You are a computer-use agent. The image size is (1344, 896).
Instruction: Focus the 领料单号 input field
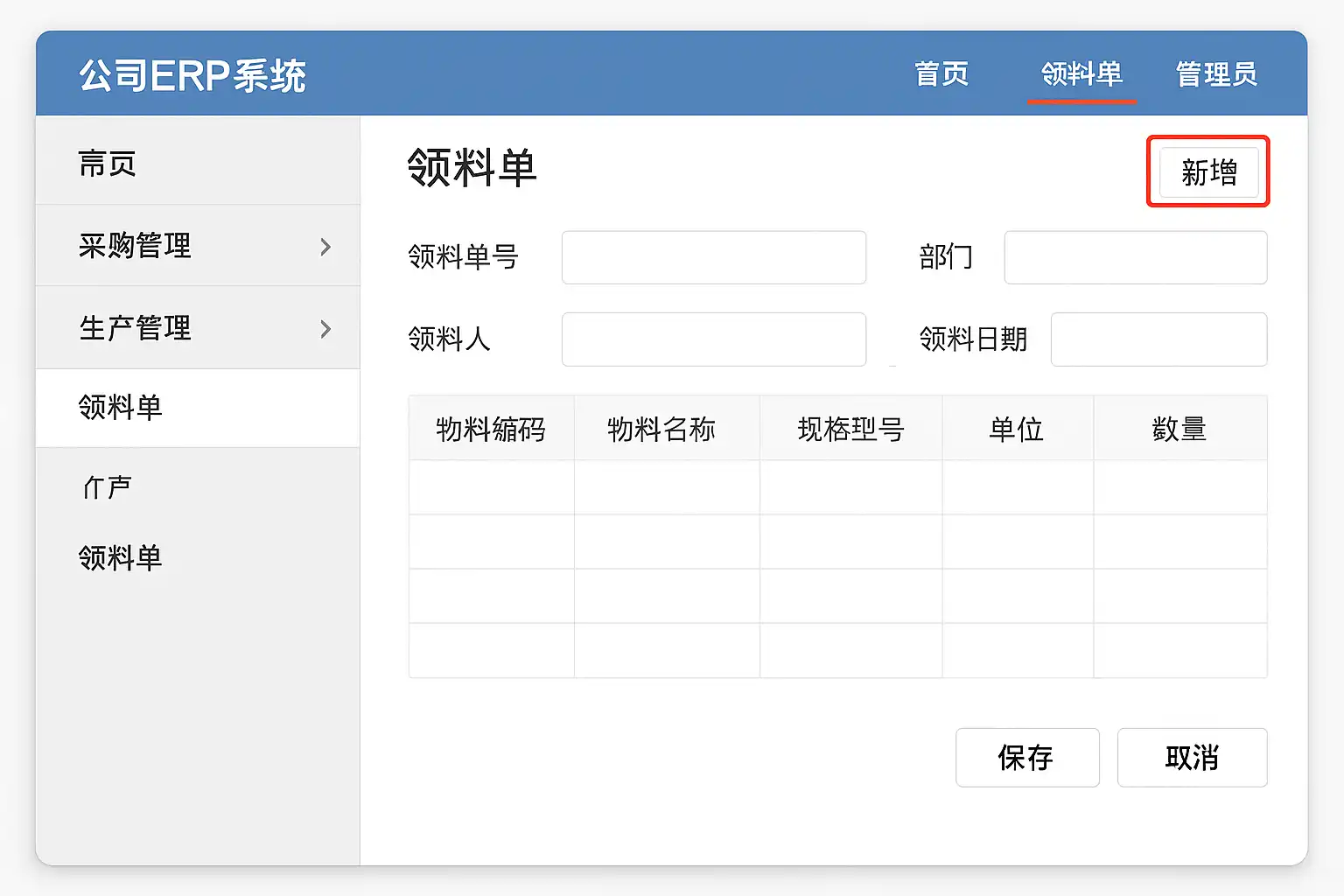[x=713, y=257]
